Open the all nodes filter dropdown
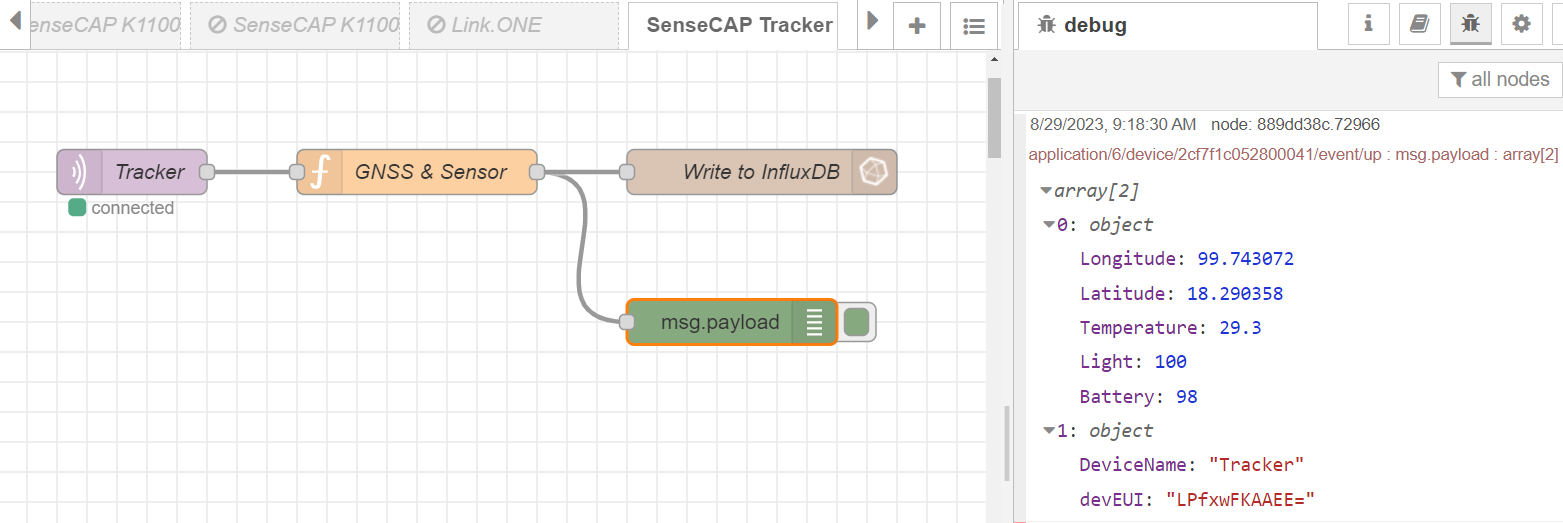This screenshot has width=1563, height=523. pyautogui.click(x=1500, y=79)
